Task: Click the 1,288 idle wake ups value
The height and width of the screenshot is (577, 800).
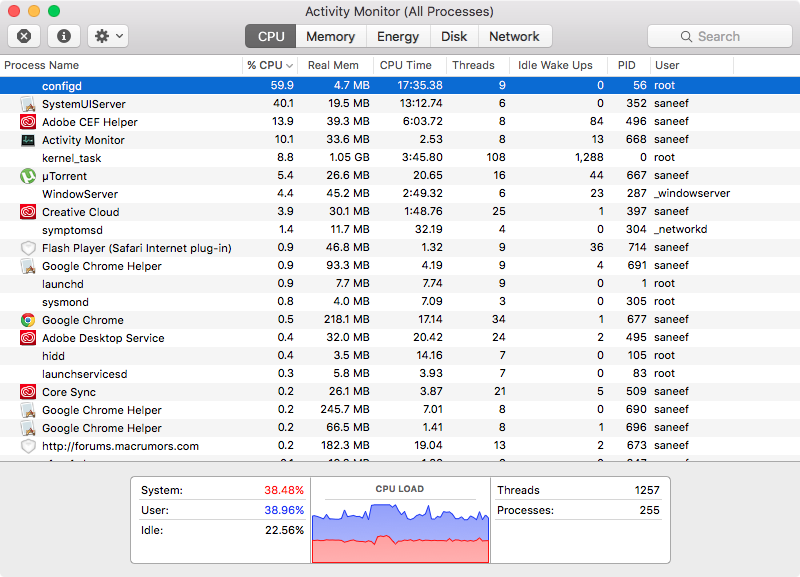Action: click(x=589, y=157)
